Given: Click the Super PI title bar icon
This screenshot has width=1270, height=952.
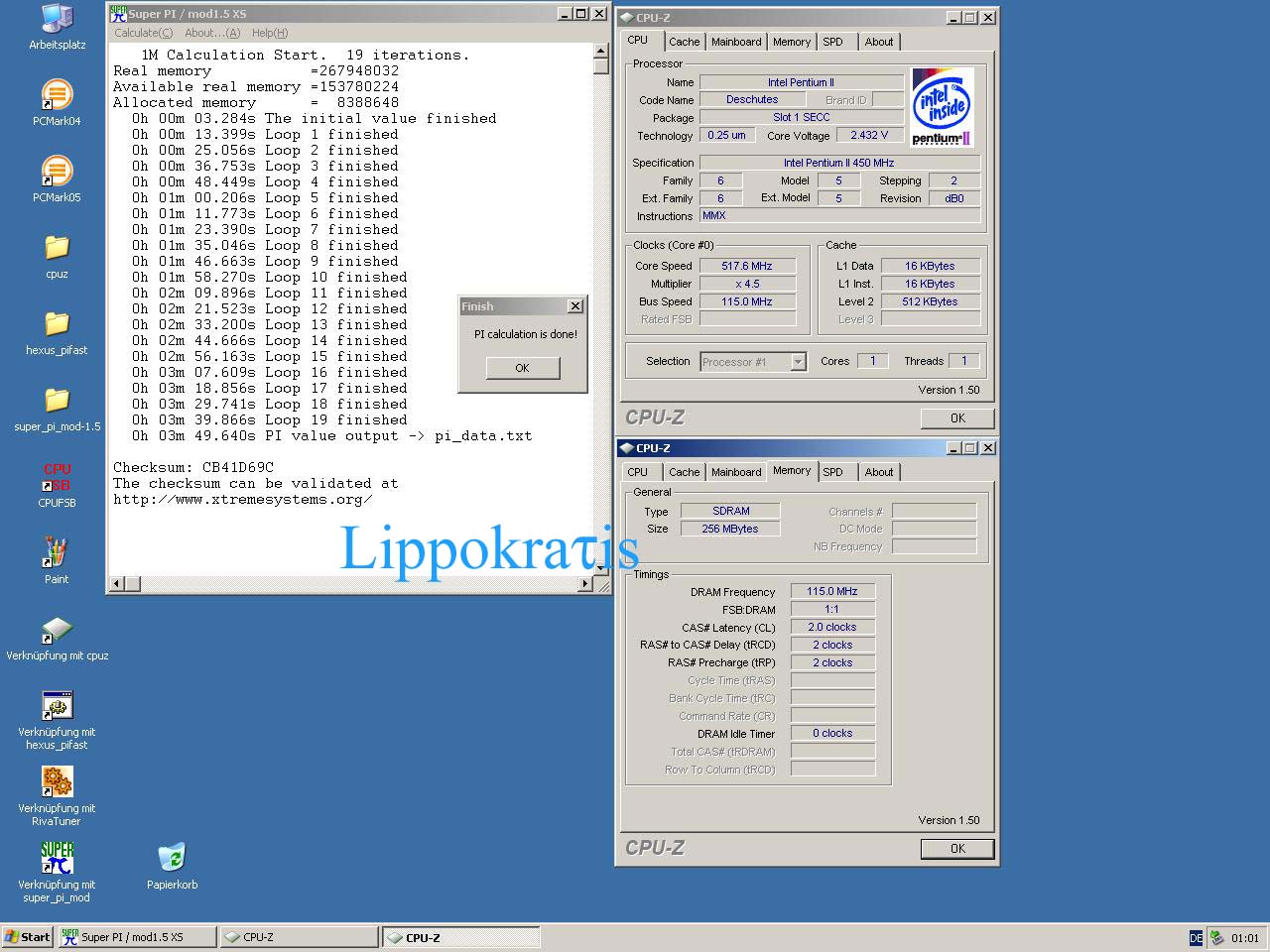Looking at the screenshot, I should pos(118,13).
